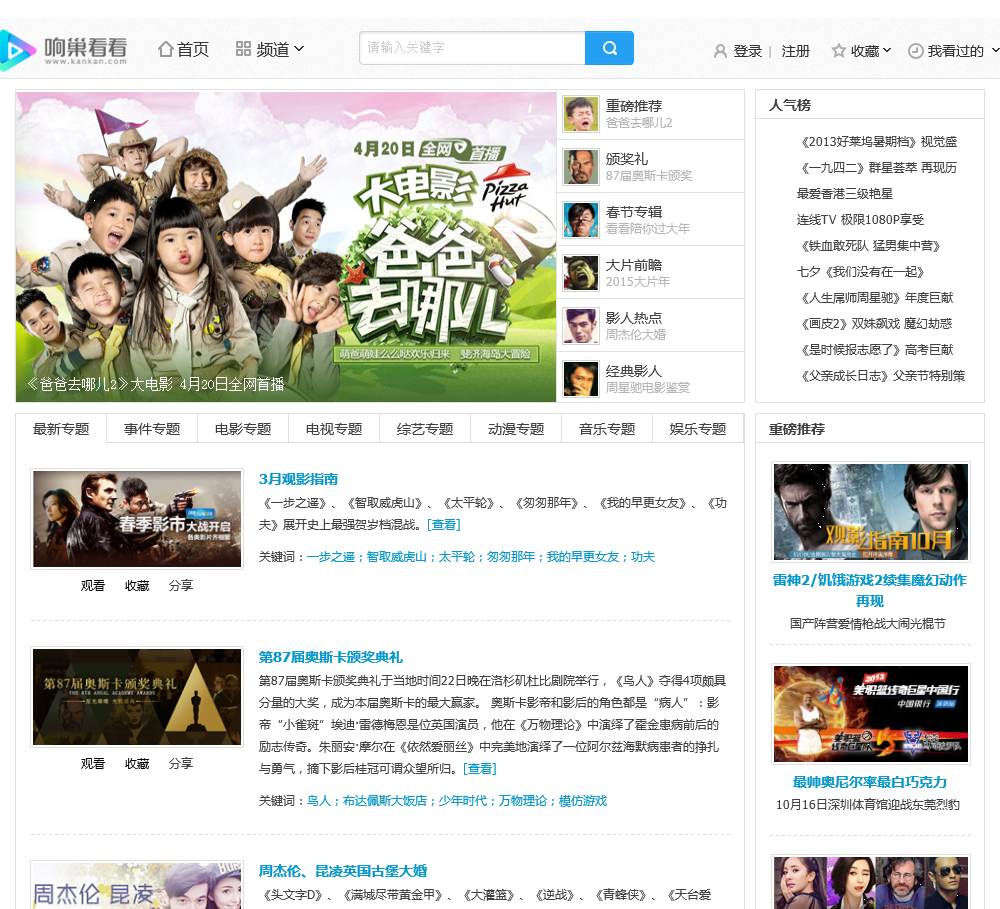Screen dimensions: 1000x909
Task: Click the 春季影市大战开启 thumbnail
Action: (x=137, y=519)
